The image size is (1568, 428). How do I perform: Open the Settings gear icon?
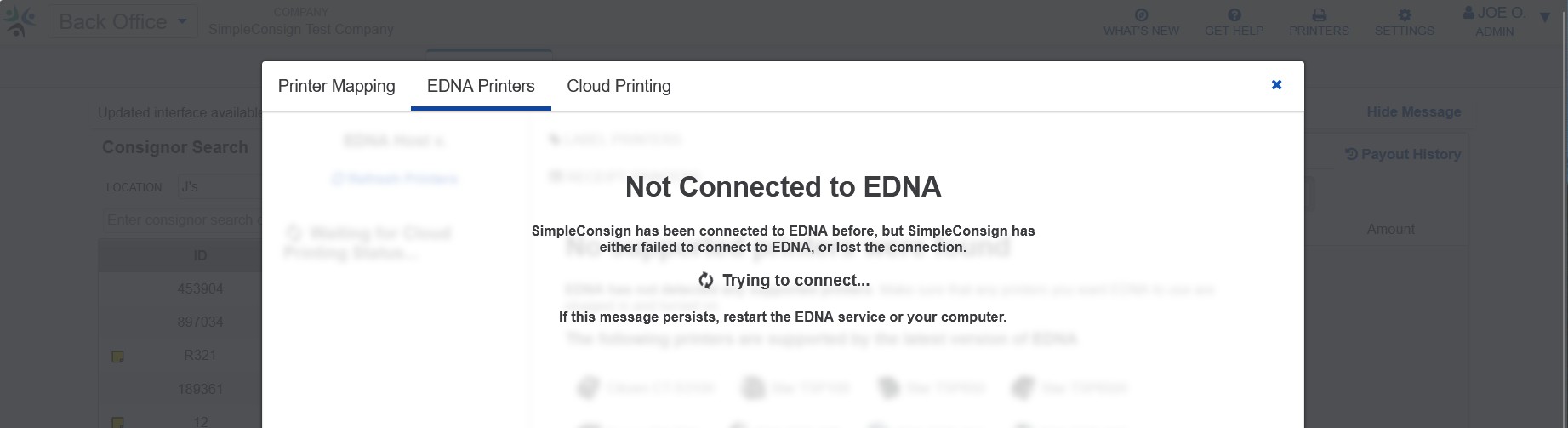1405,14
